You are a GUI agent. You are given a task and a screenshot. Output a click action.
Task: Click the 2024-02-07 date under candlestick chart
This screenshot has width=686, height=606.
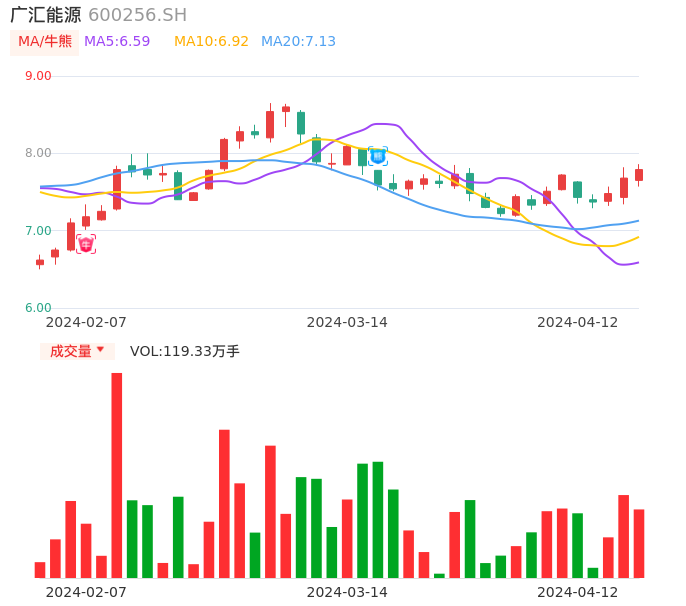click(86, 322)
